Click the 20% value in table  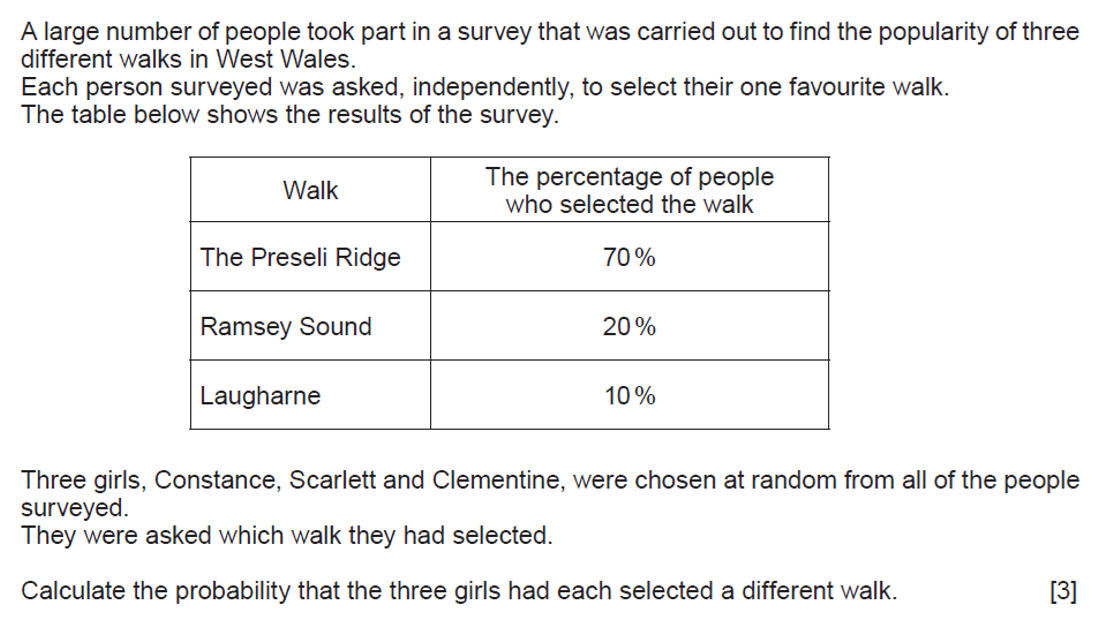click(x=629, y=326)
